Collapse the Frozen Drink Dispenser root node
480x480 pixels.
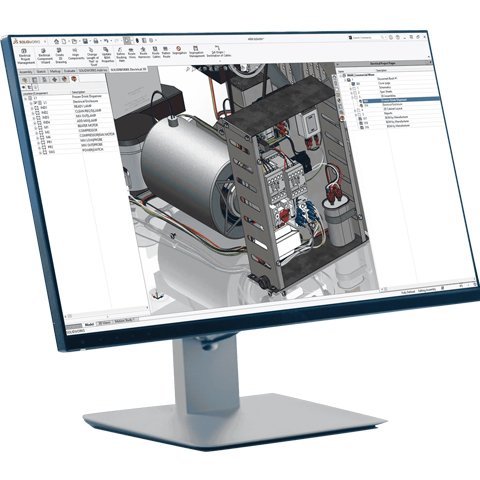pos(26,99)
